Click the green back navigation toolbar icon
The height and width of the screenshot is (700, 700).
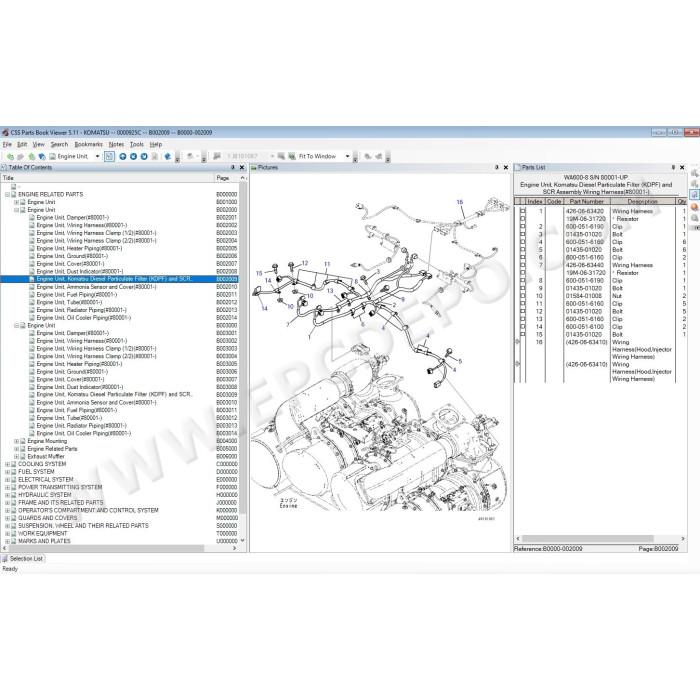[10, 157]
